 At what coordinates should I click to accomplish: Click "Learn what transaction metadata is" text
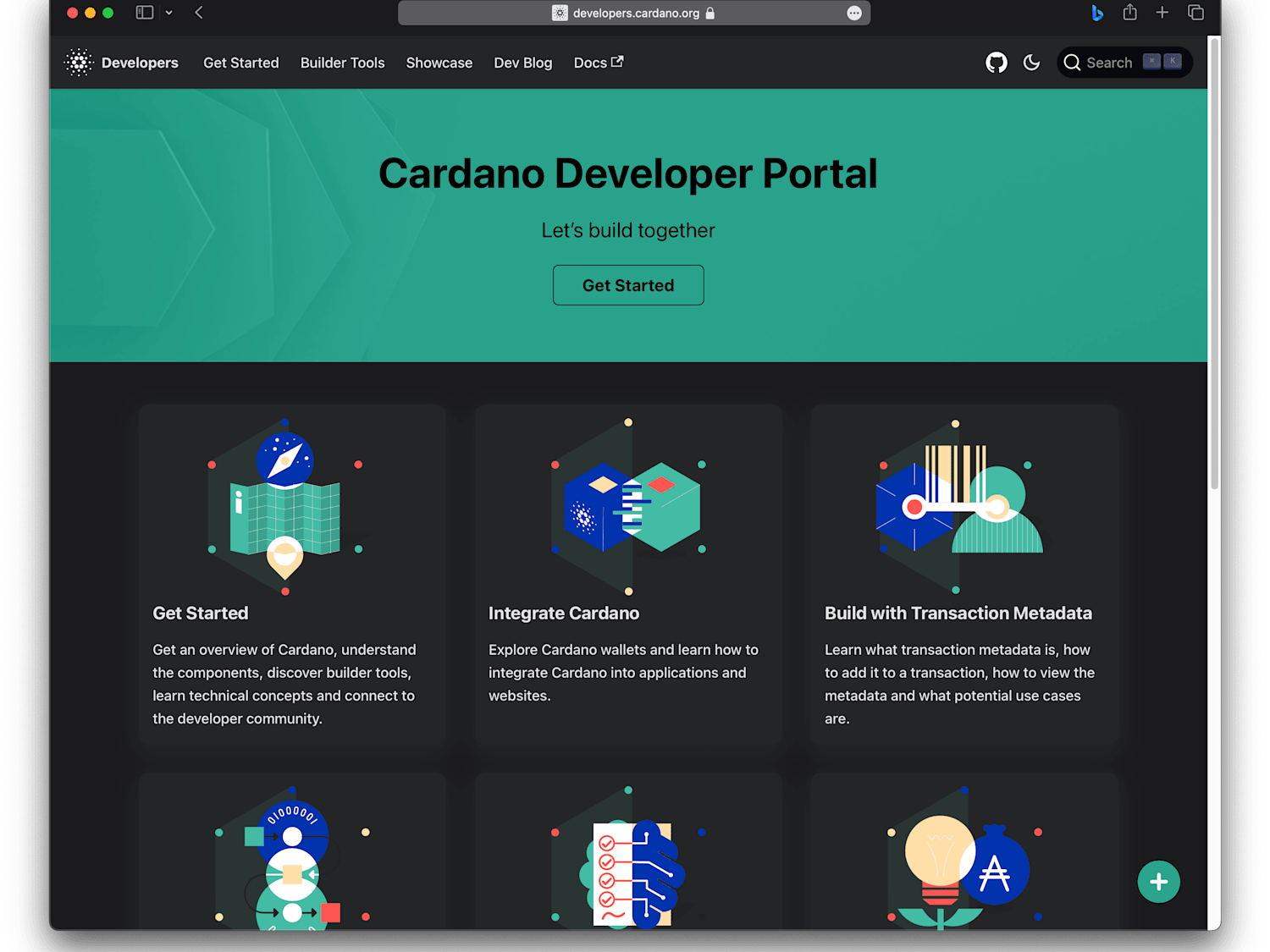click(960, 684)
